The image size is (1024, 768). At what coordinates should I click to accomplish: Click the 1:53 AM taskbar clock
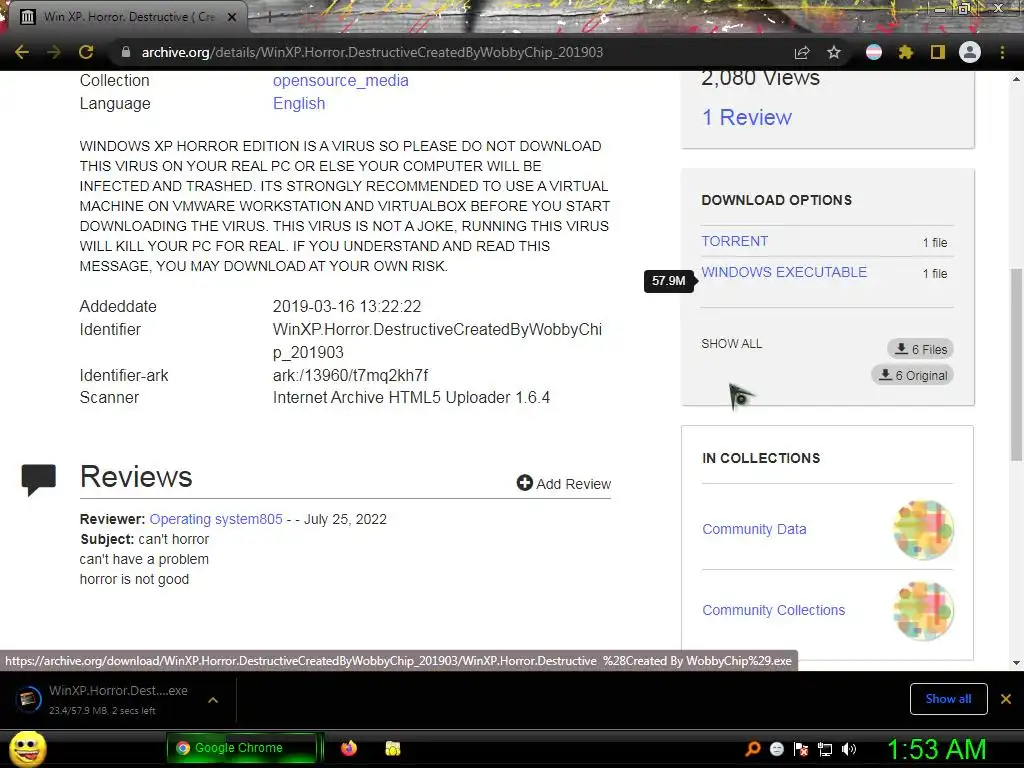(936, 749)
